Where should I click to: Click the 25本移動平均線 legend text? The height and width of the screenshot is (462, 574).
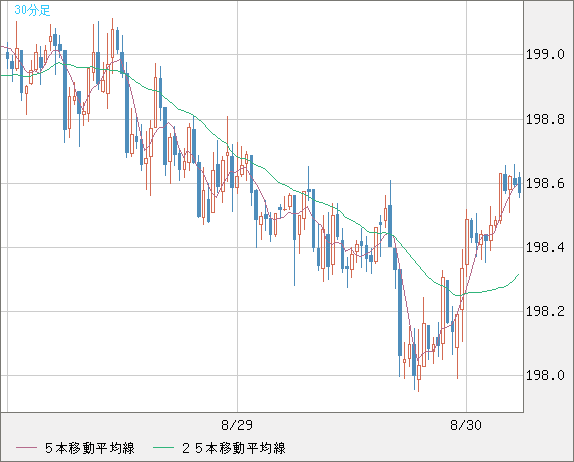click(234, 448)
